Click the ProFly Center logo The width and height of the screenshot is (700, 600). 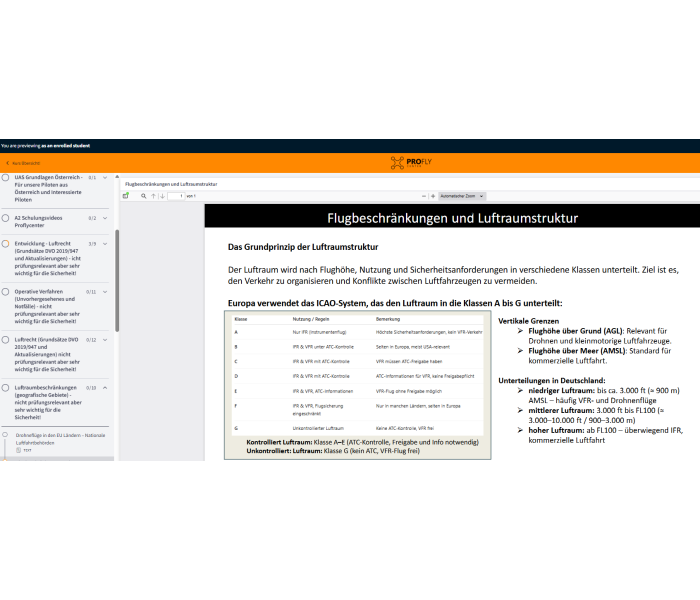pyautogui.click(x=411, y=162)
